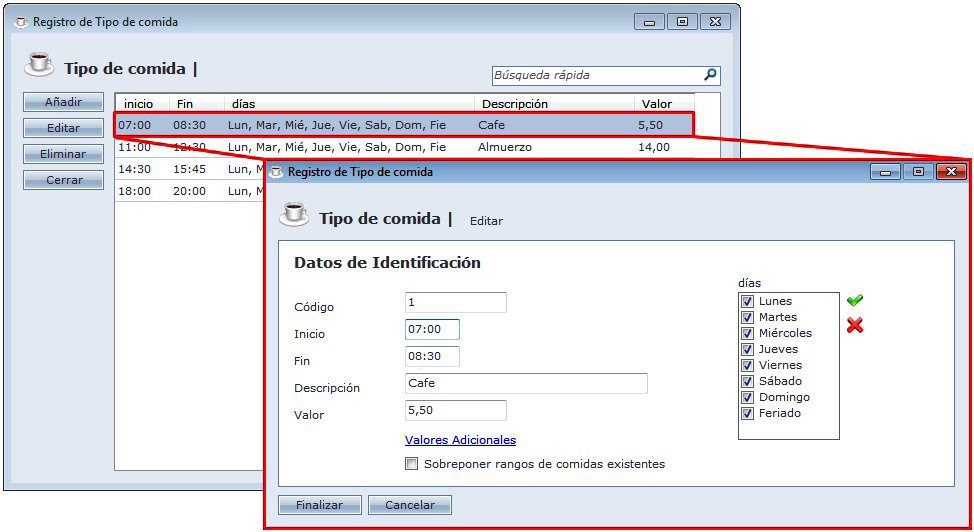Screen dimensions: 974x532
Task: Focus the Descripción field containing Cafe
Action: [x=526, y=384]
